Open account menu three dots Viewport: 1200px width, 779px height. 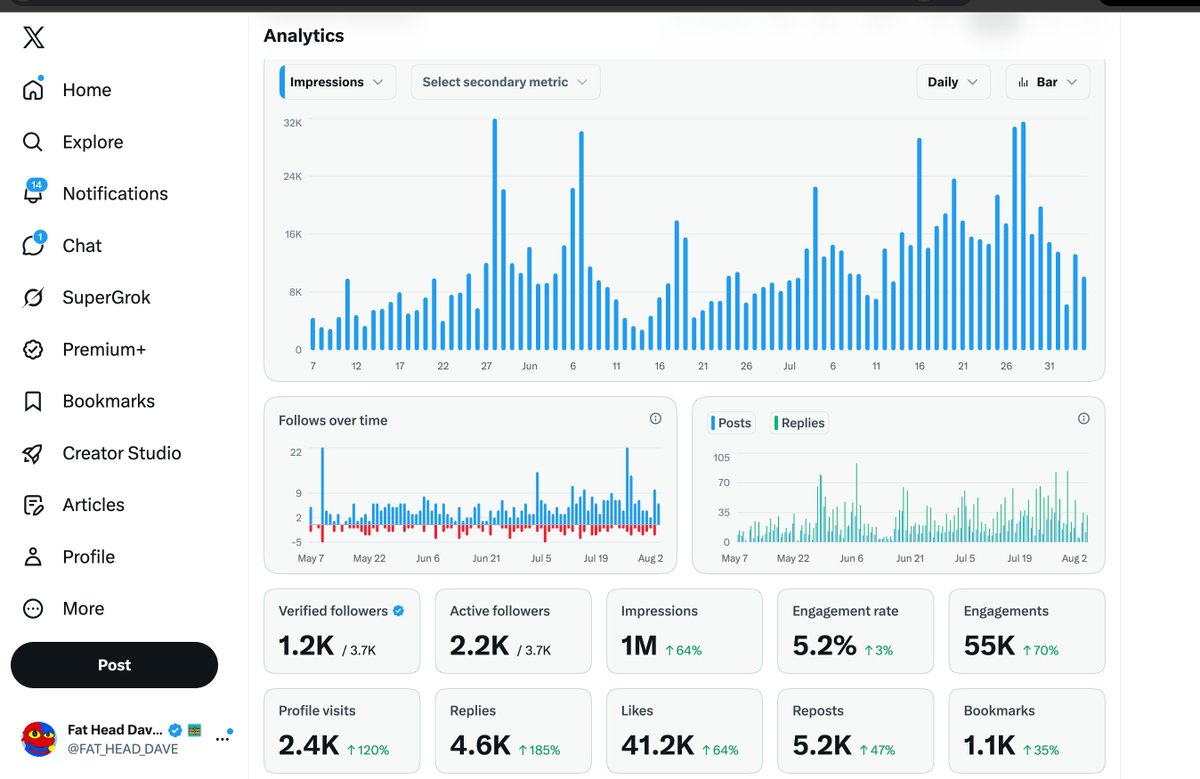pyautogui.click(x=223, y=739)
